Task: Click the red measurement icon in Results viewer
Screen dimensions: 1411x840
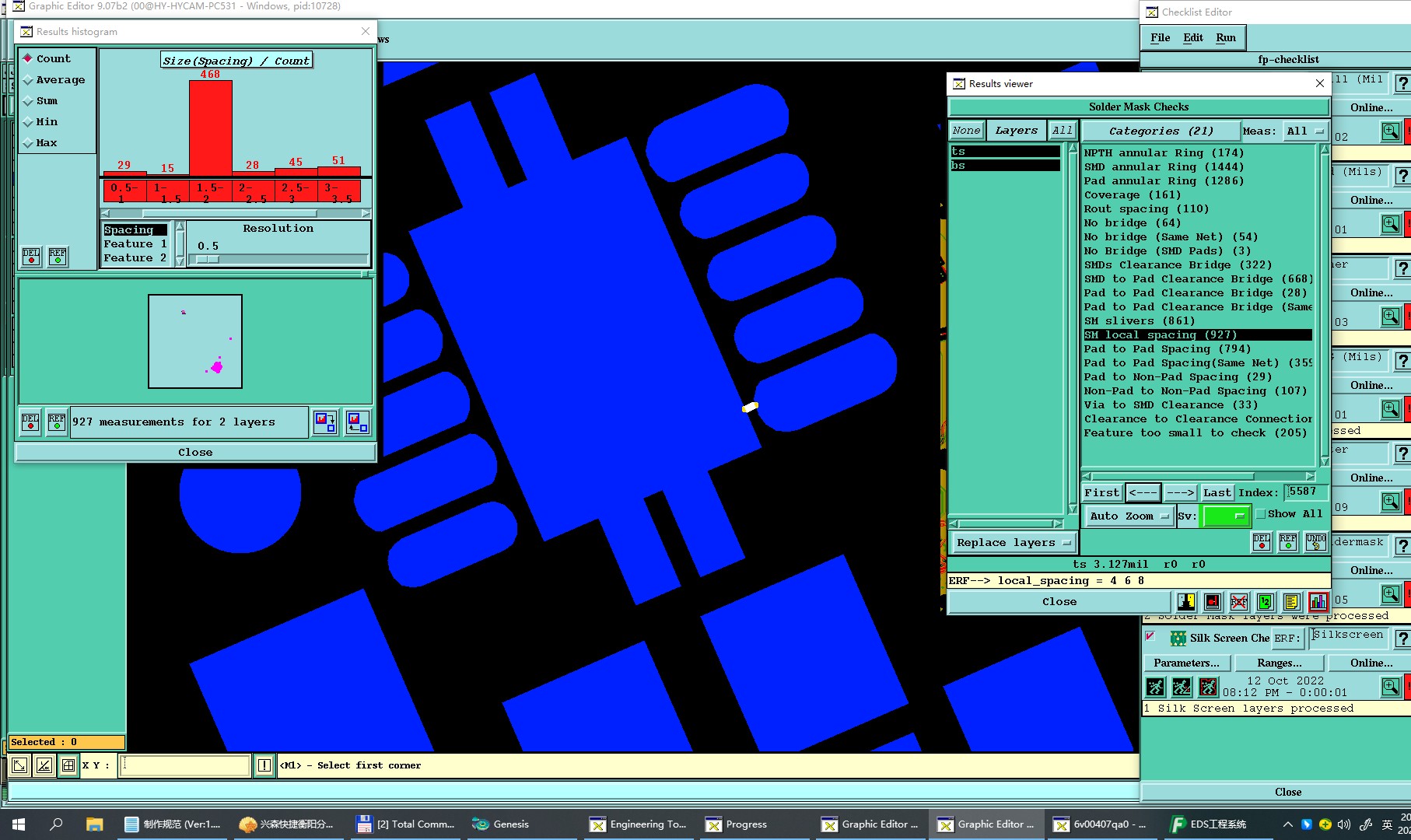Action: click(1212, 601)
